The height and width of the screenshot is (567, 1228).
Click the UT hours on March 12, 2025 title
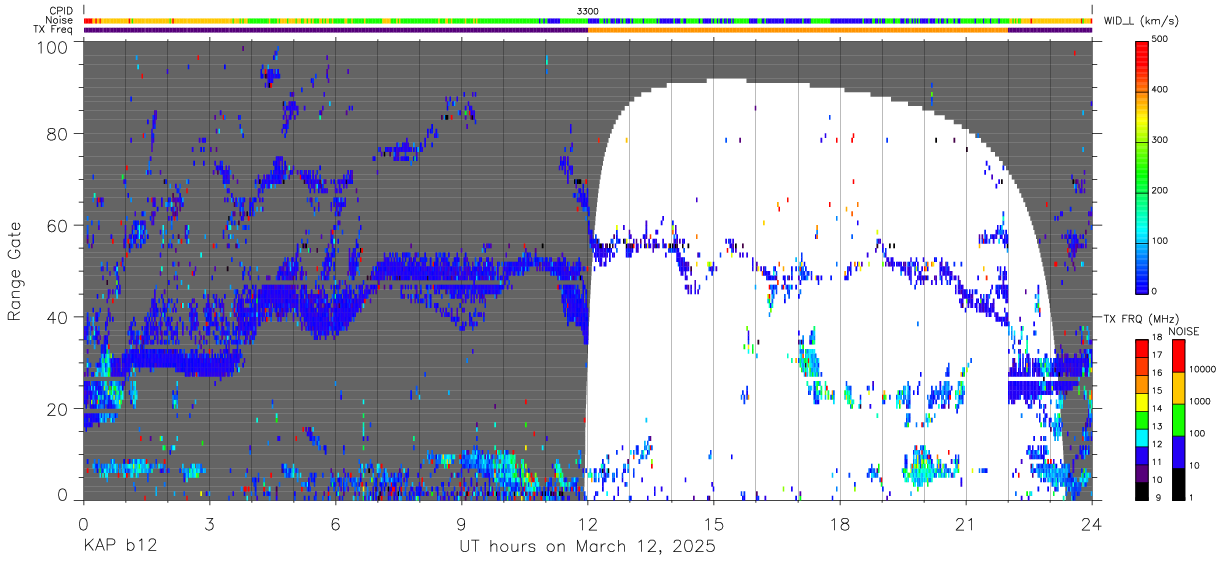[586, 547]
